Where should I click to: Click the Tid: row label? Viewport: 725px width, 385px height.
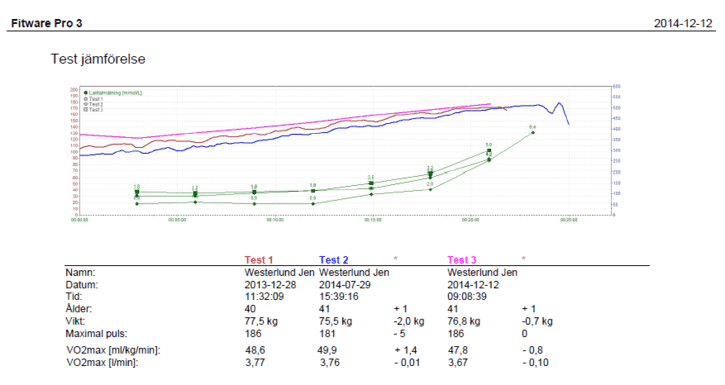point(74,297)
